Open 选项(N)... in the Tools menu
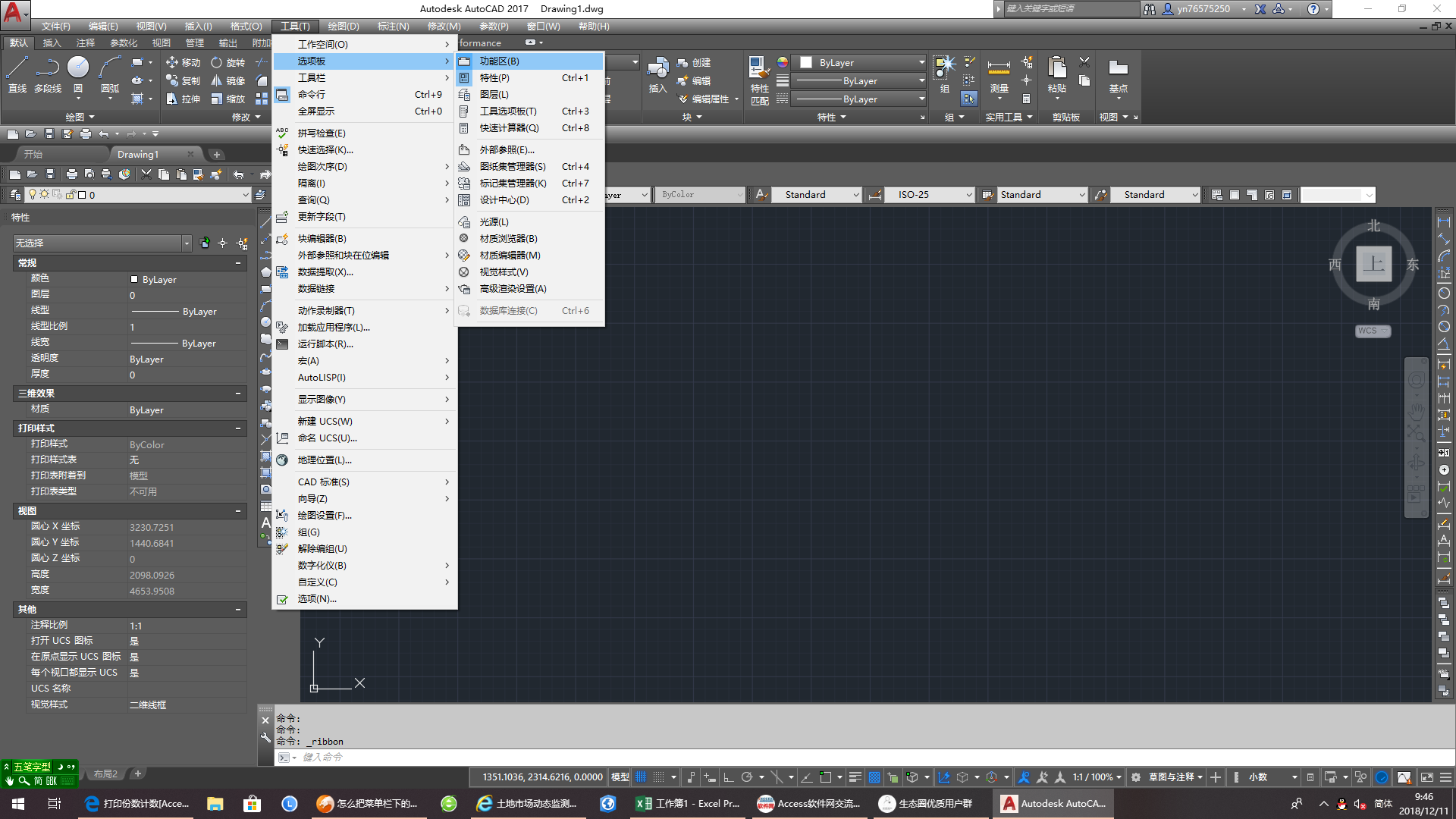Screen dimensions: 1456x819 pos(317,599)
